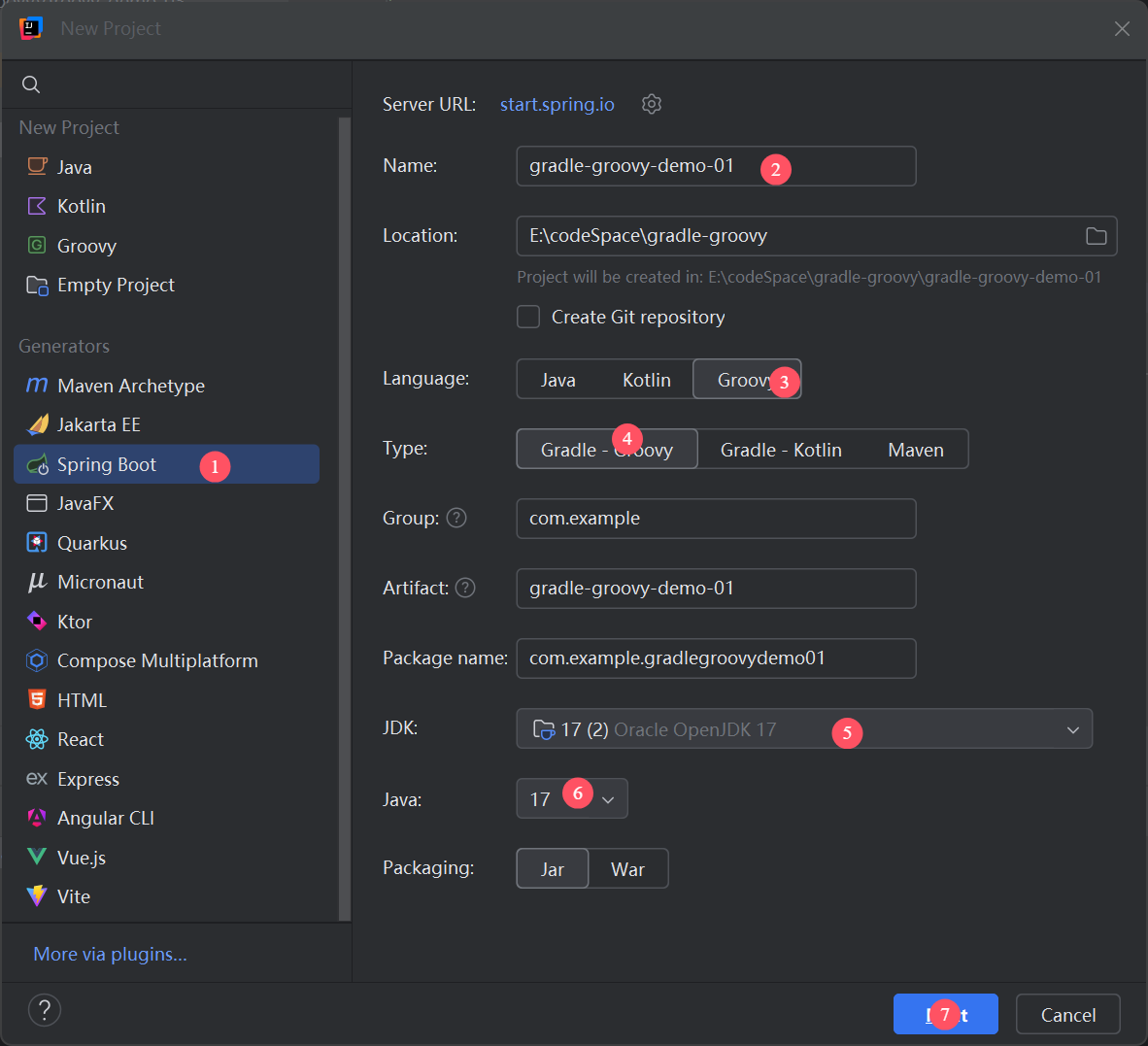The width and height of the screenshot is (1148, 1046).
Task: Click the Vue.js logo icon
Action: coord(37,857)
